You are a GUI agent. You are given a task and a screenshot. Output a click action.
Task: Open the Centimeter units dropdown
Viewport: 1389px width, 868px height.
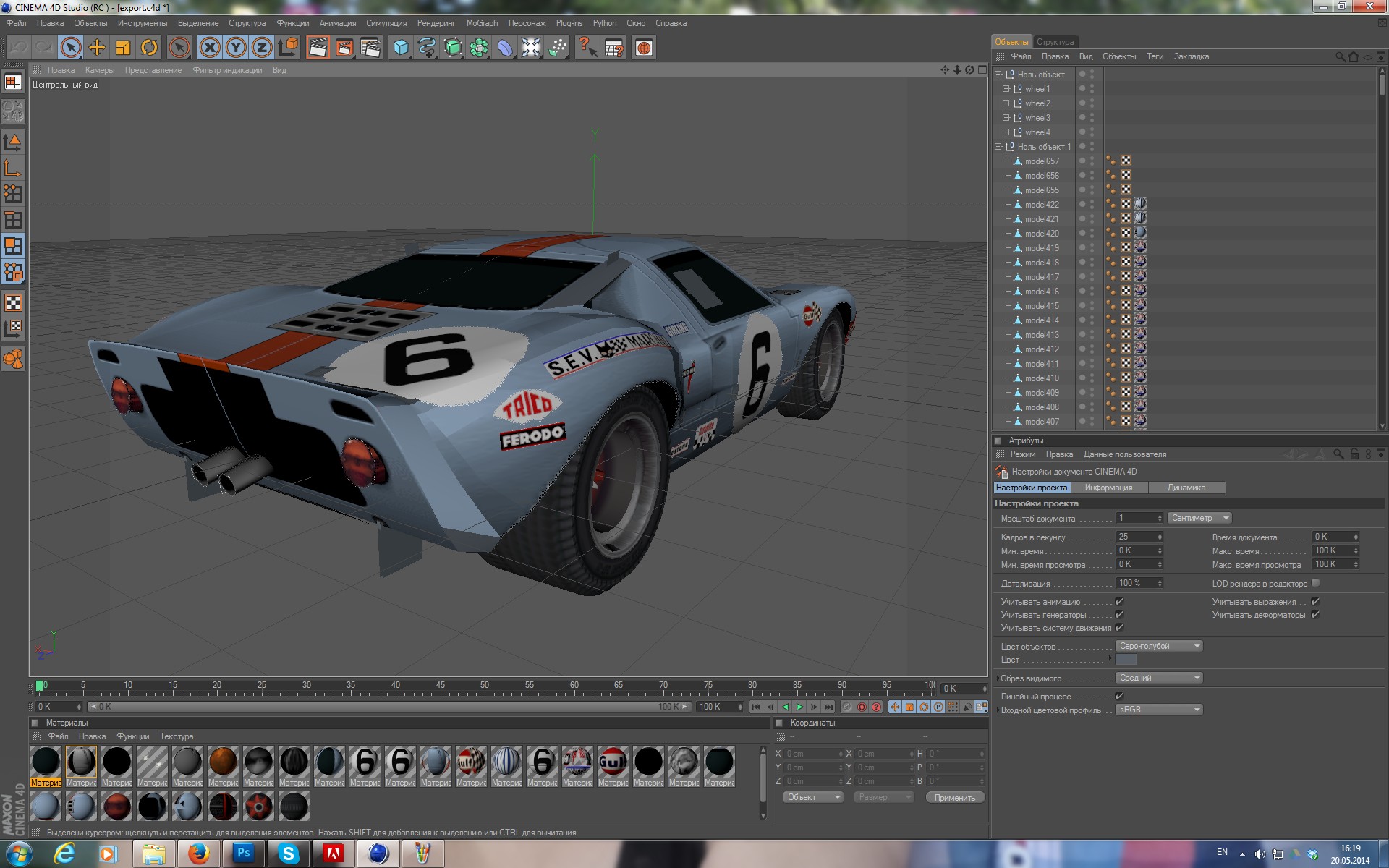1199,518
